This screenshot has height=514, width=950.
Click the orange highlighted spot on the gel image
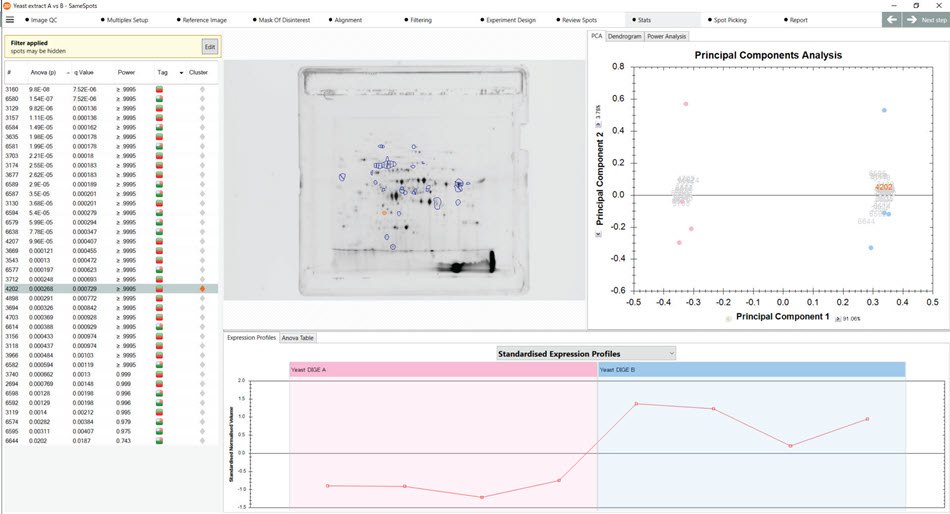click(x=384, y=213)
